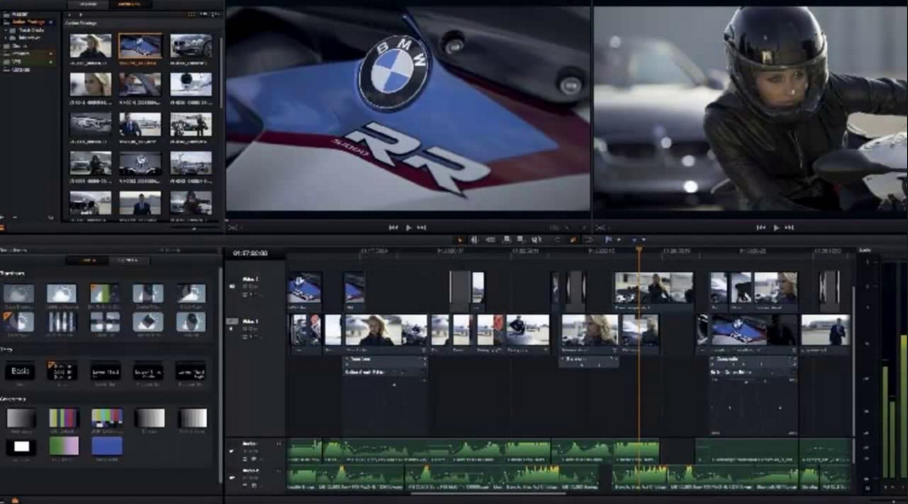Select the Basic title preset

[x=20, y=371]
